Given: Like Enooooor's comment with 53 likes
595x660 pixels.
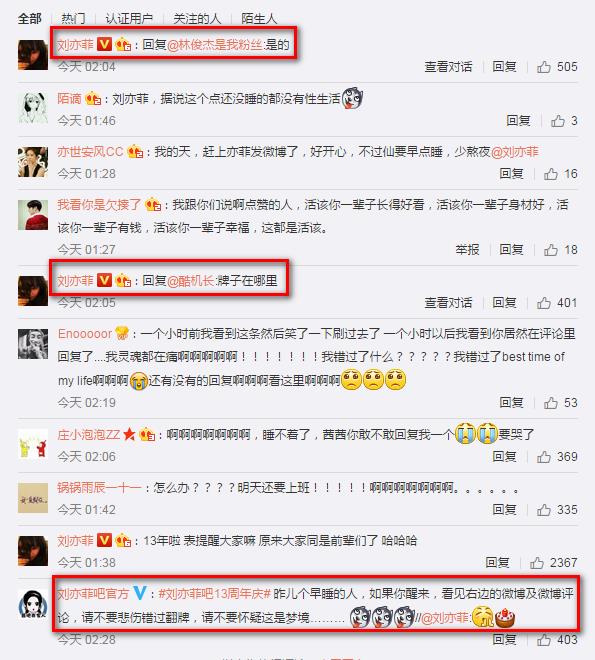Looking at the screenshot, I should click(550, 403).
